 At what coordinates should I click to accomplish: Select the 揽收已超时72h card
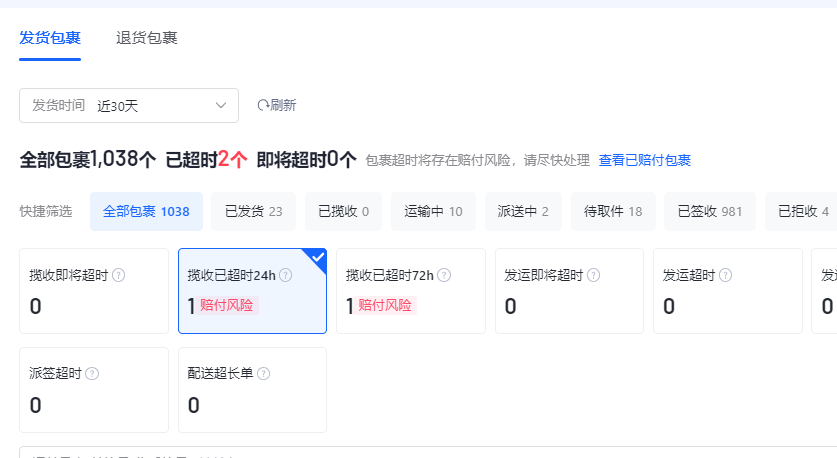click(411, 291)
